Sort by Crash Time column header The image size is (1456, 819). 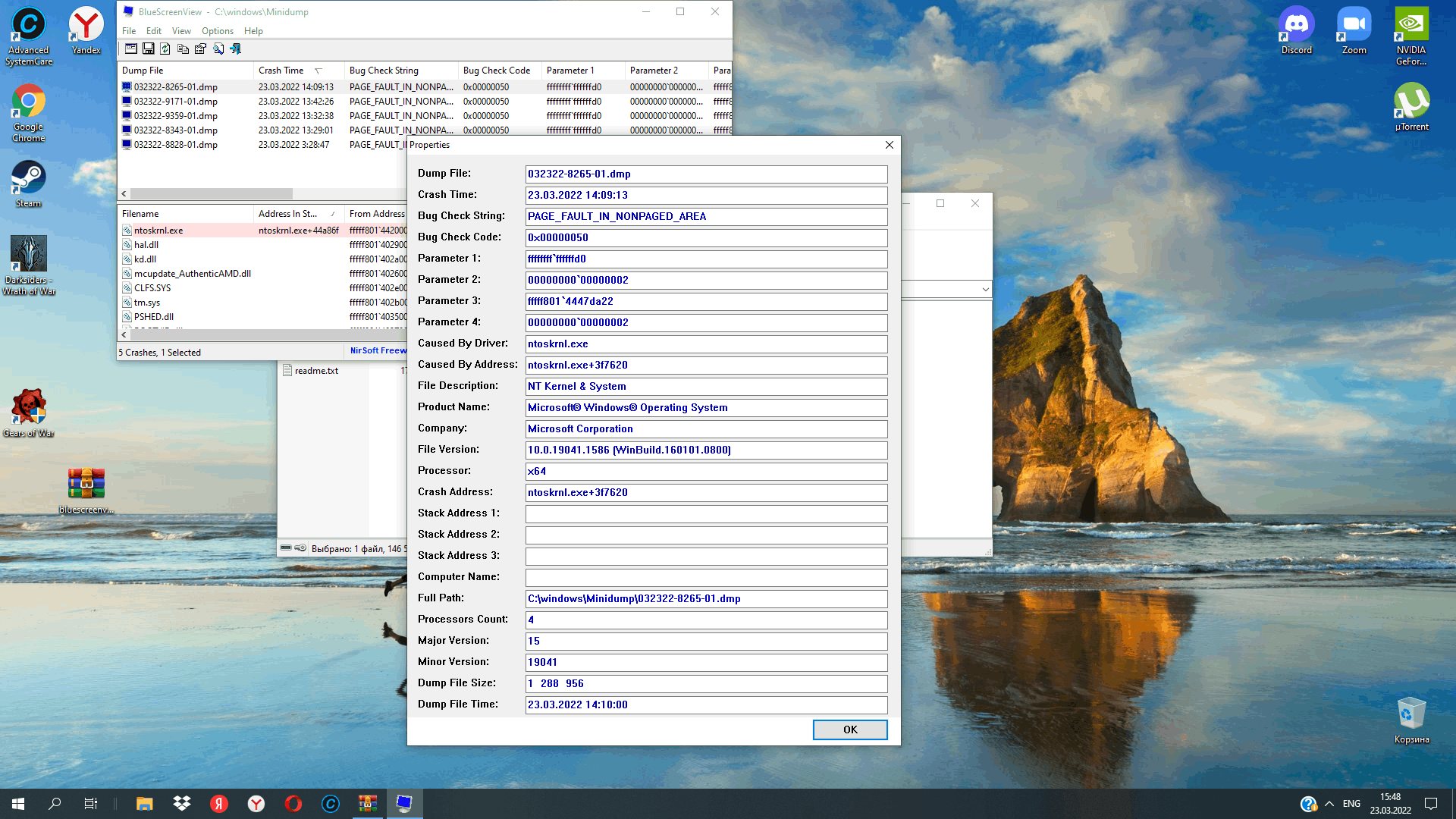(298, 71)
